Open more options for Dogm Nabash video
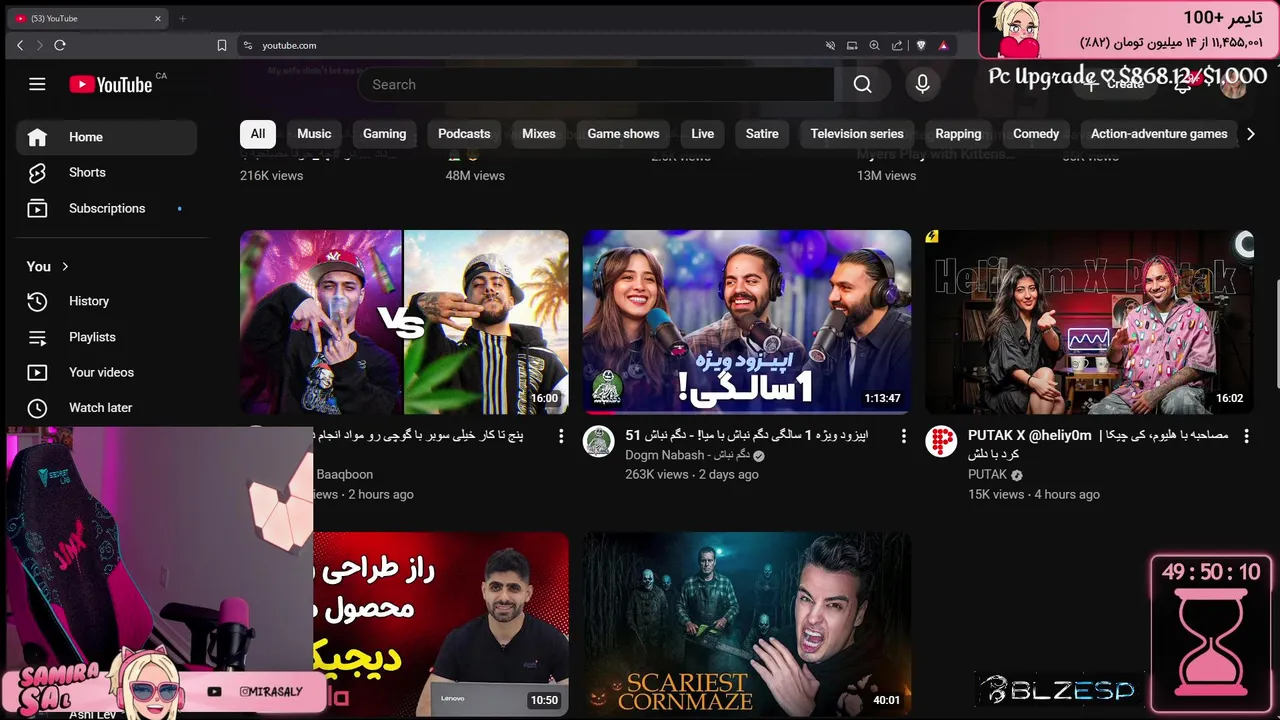This screenshot has width=1280, height=720. tap(903, 436)
